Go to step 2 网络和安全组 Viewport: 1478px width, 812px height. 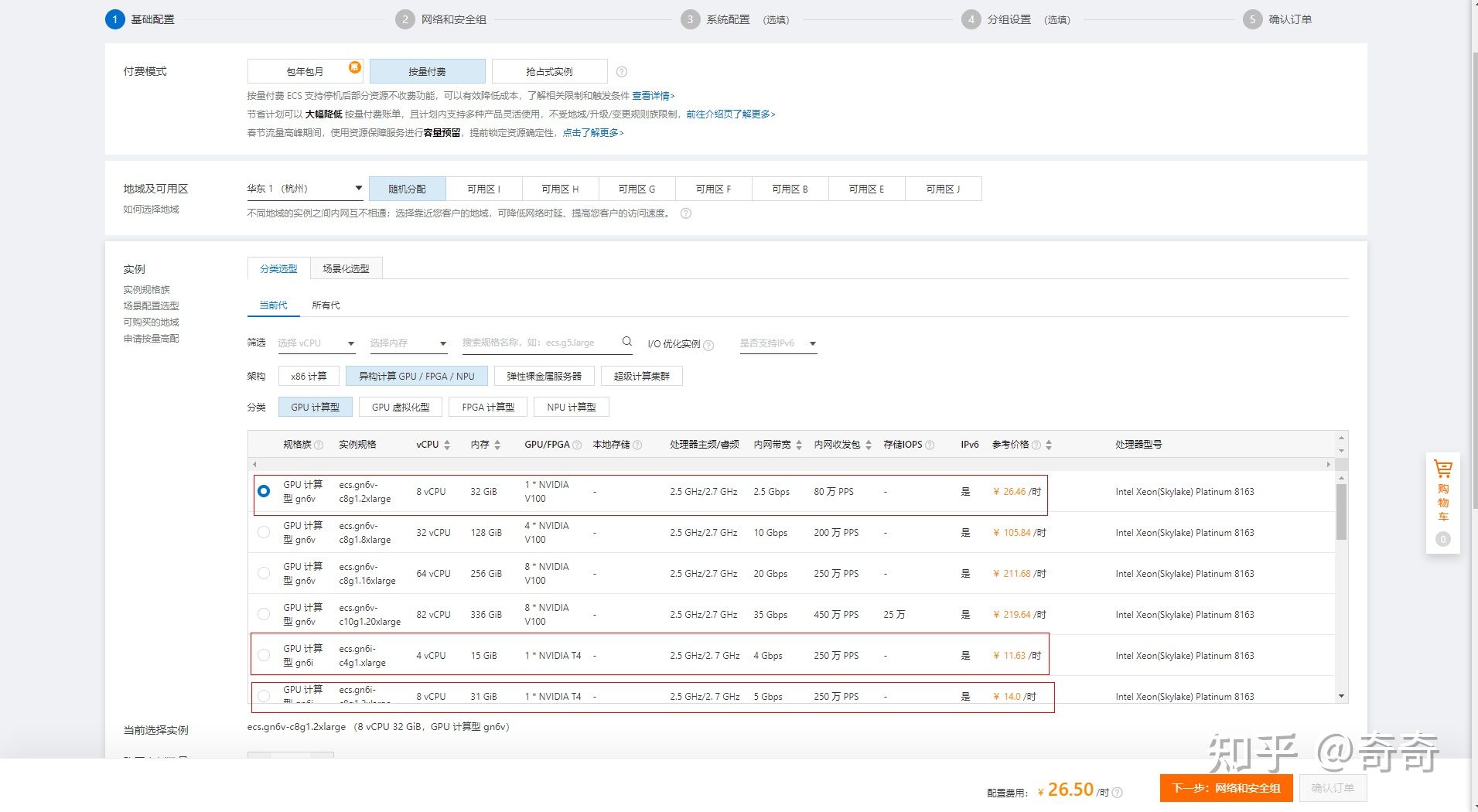[442, 19]
